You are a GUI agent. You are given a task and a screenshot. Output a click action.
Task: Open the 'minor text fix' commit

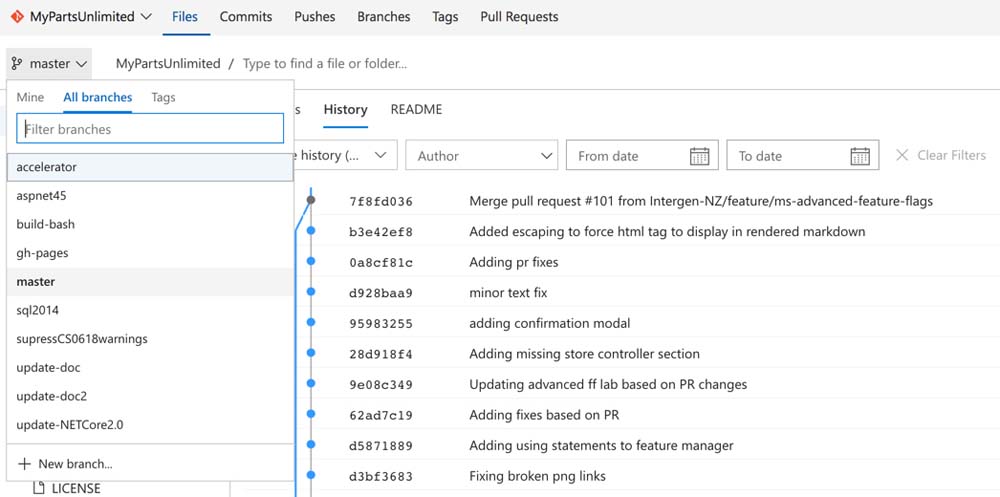pyautogui.click(x=510, y=293)
